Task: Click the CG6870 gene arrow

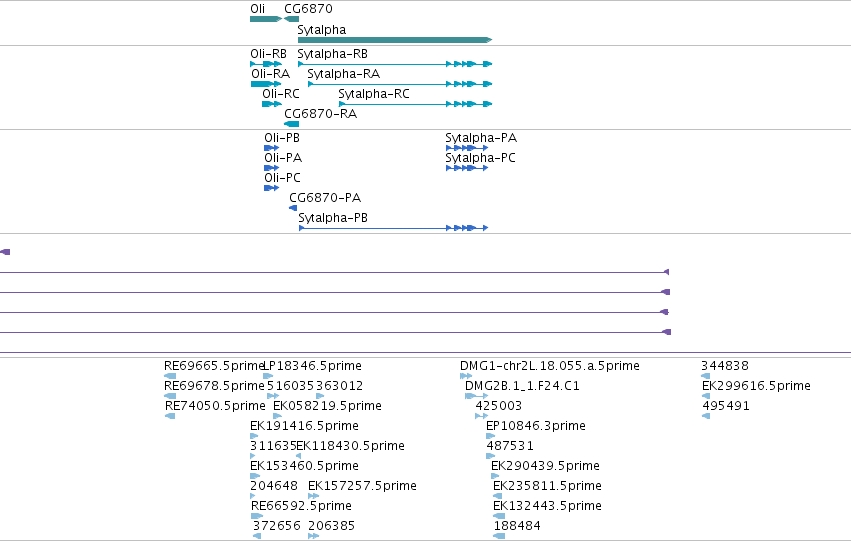Action: point(291,19)
